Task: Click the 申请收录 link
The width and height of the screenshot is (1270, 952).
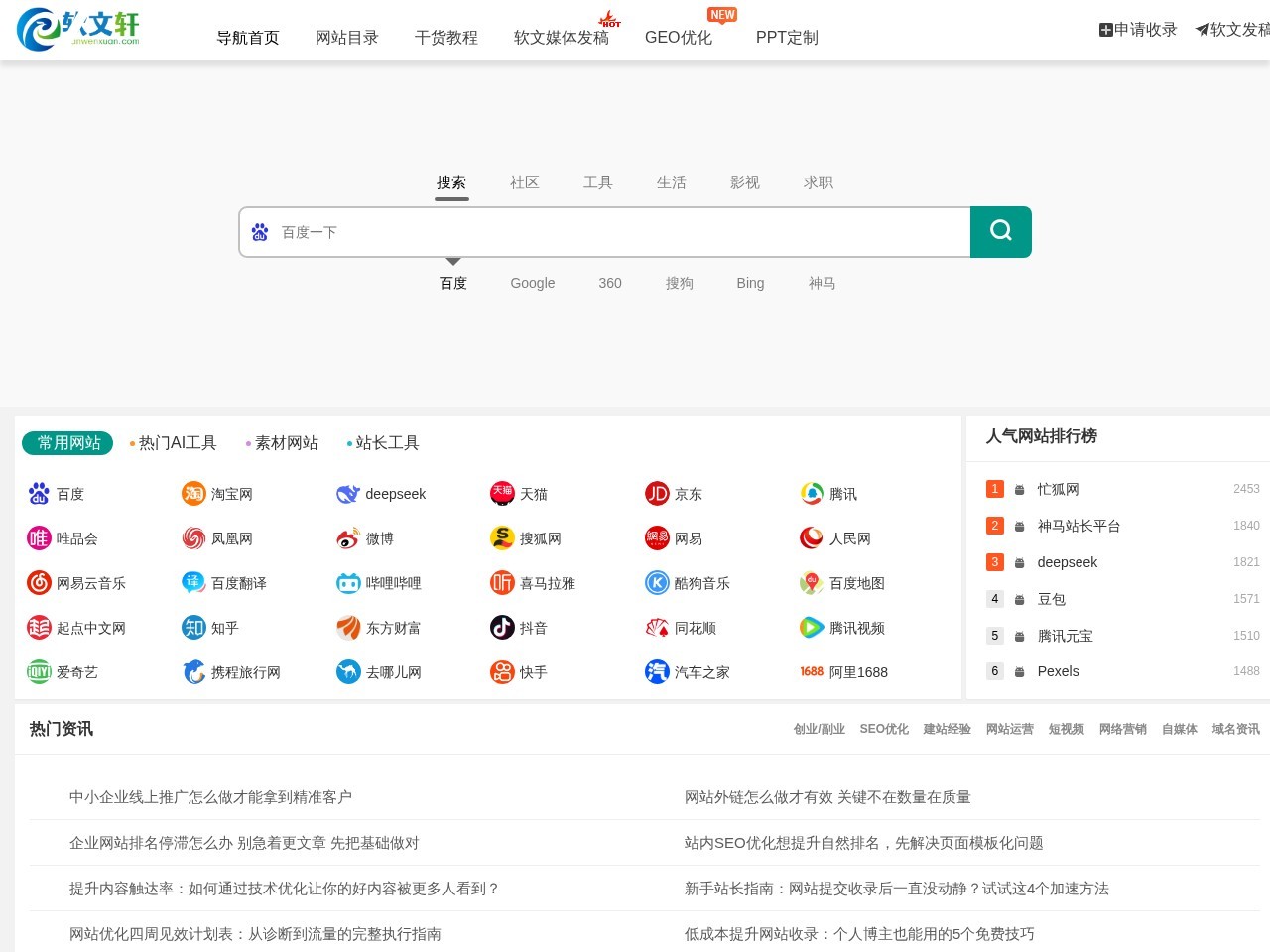Action: (1138, 30)
